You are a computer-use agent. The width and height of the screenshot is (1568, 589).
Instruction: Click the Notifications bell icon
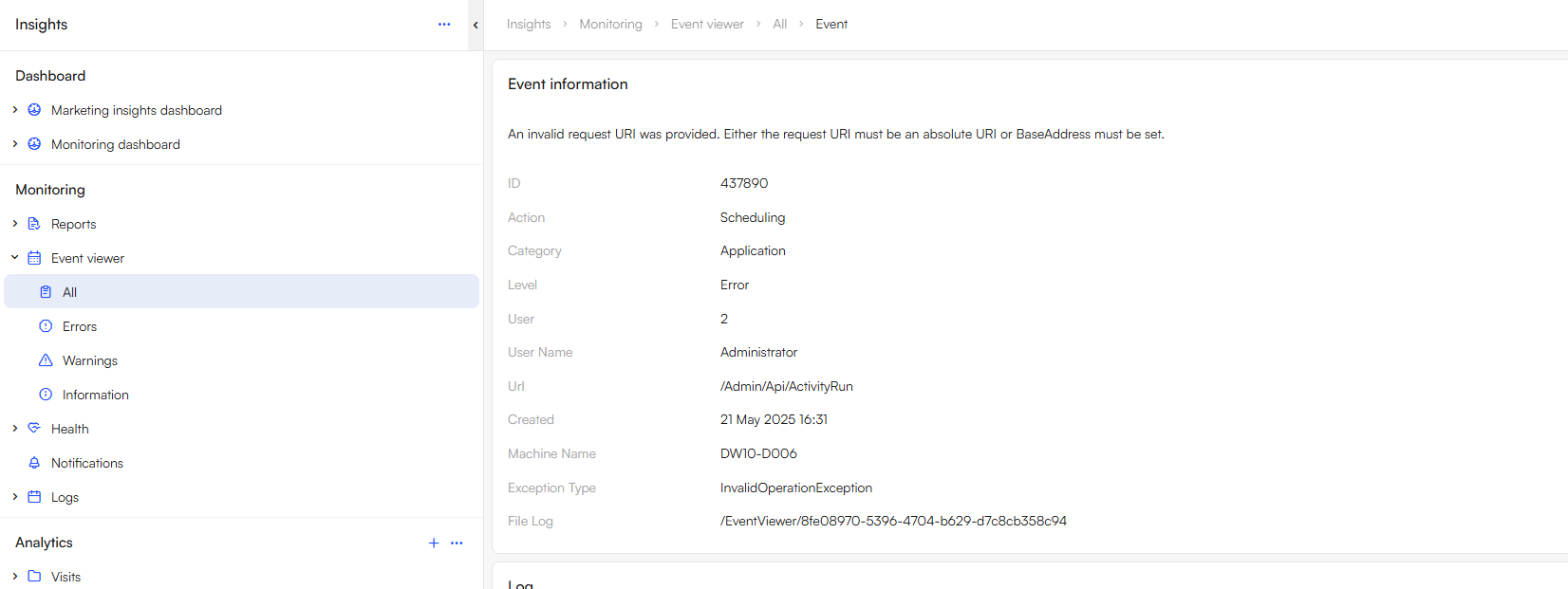pos(34,463)
